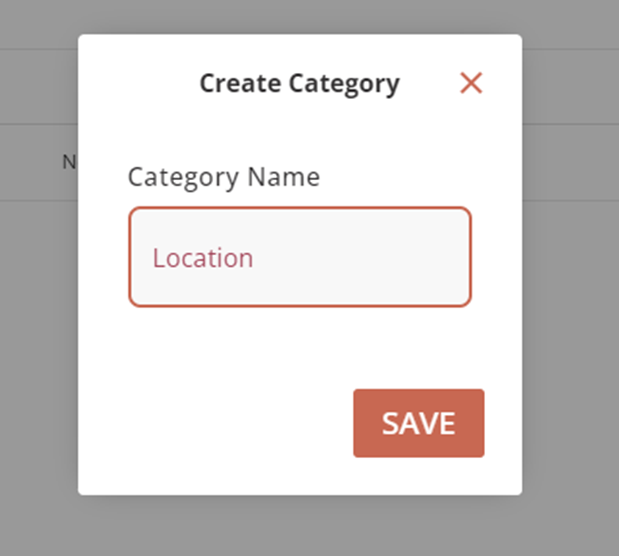Select the orange-bordered text input
Screen dimensions: 619x556
[x=299, y=257]
